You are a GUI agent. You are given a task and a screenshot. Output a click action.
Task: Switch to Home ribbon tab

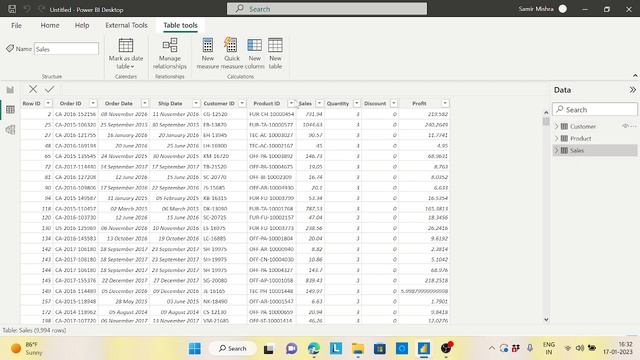50,25
